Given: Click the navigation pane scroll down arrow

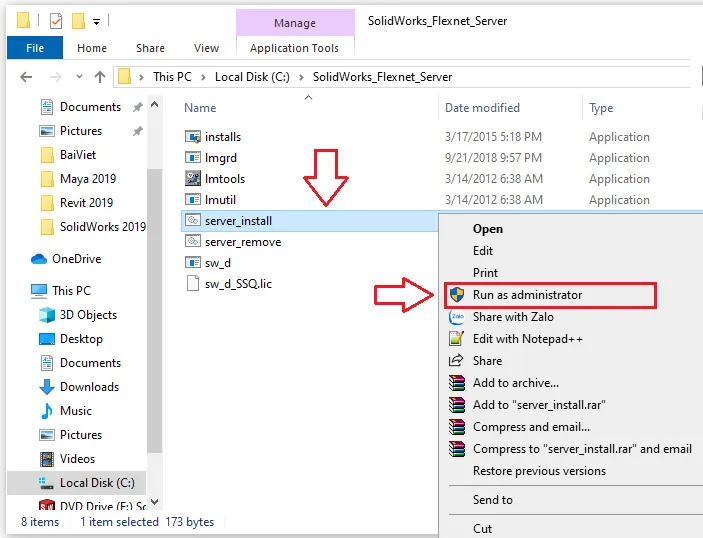Looking at the screenshot, I should click(x=155, y=502).
